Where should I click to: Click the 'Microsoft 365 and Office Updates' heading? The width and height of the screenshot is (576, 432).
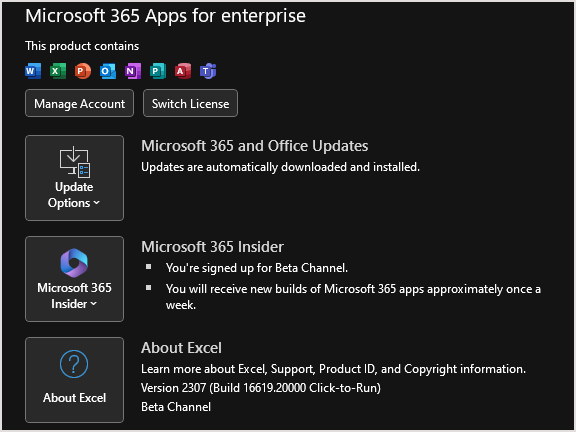255,146
